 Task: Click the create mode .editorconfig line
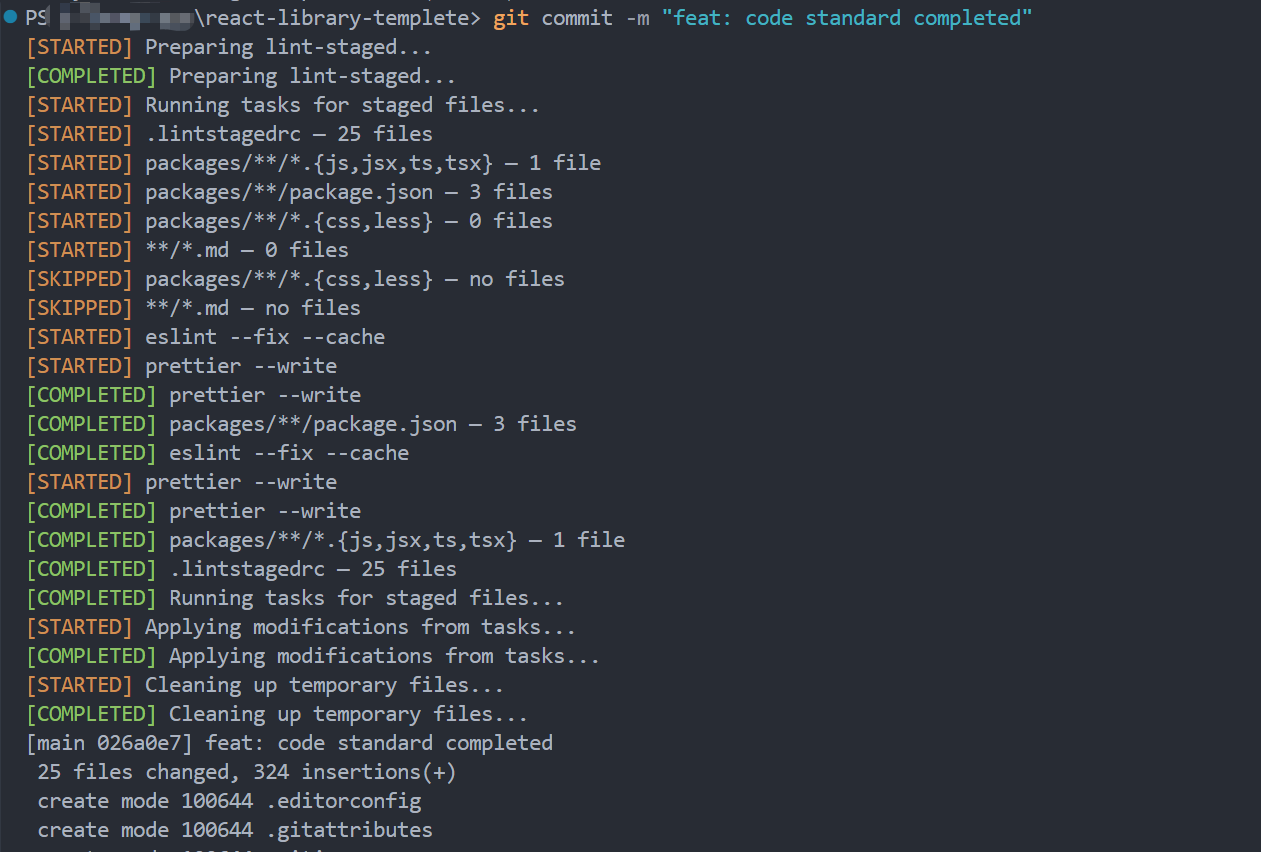[x=229, y=801]
